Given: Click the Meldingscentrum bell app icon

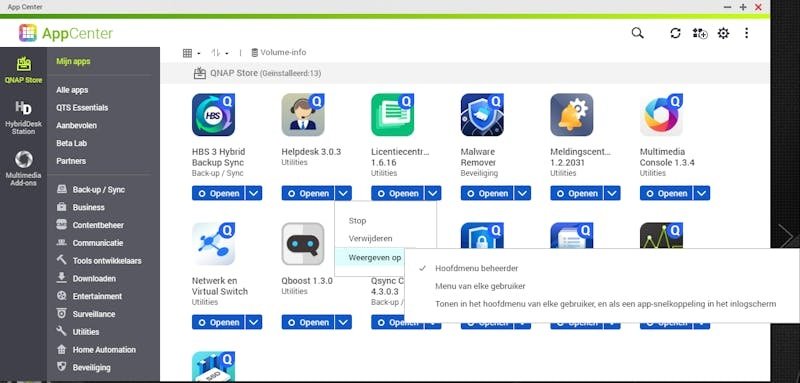Looking at the screenshot, I should coord(572,115).
